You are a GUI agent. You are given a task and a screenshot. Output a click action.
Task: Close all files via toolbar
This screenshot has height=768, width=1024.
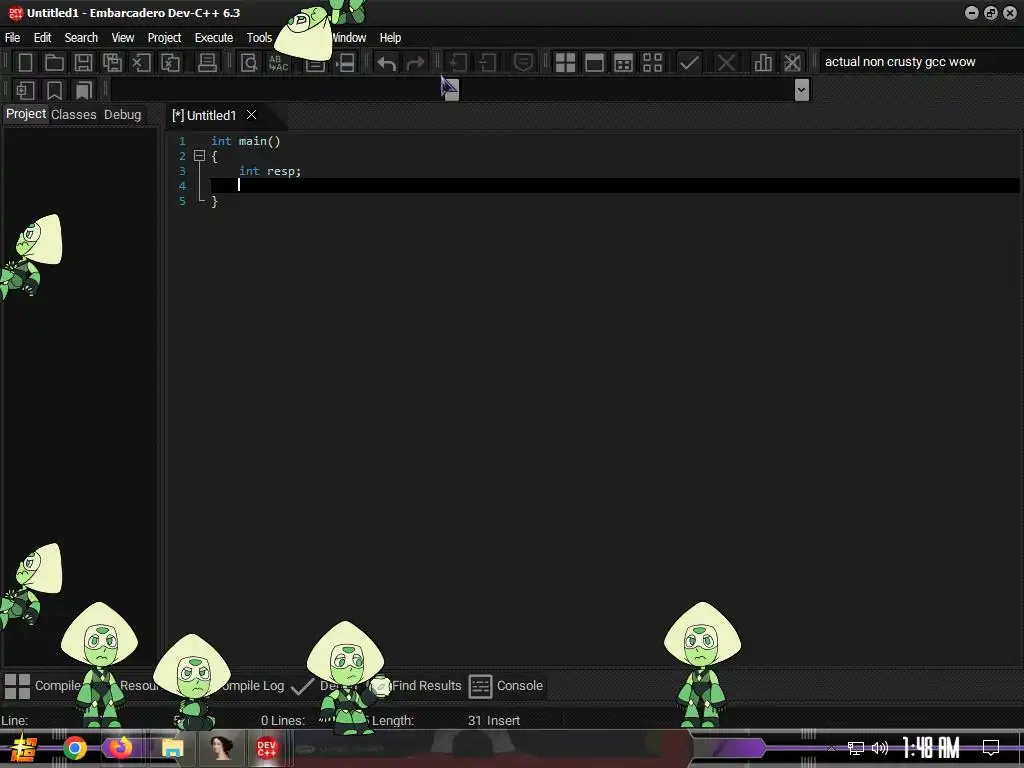click(x=170, y=63)
